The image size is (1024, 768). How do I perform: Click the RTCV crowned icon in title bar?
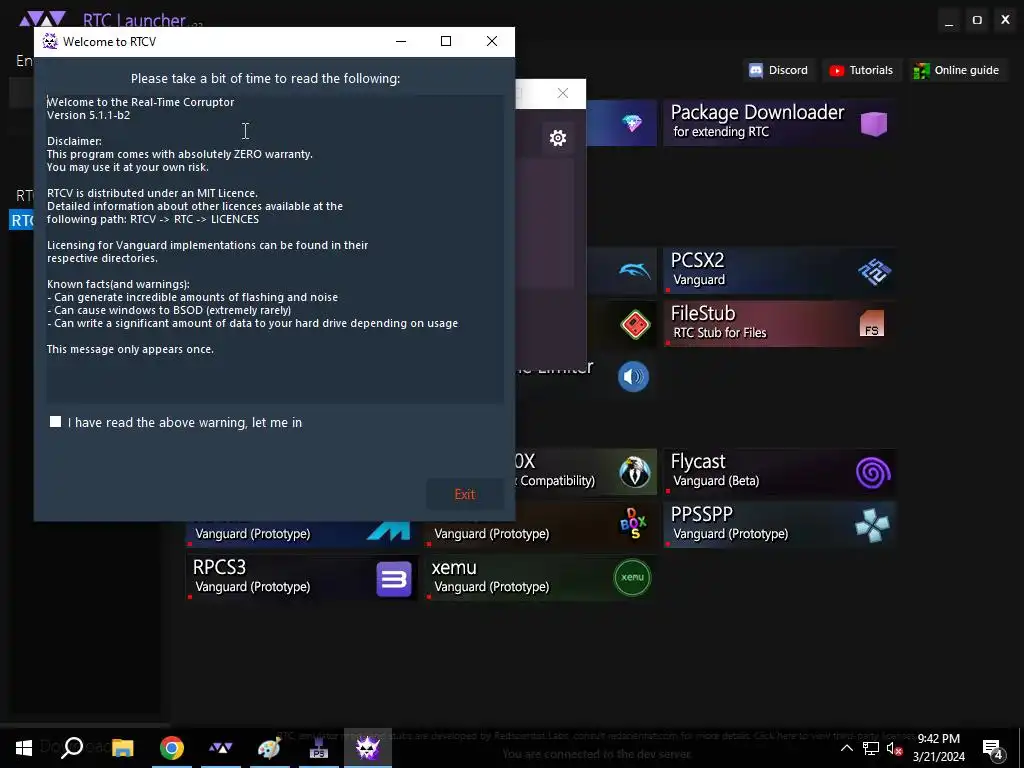[50, 42]
